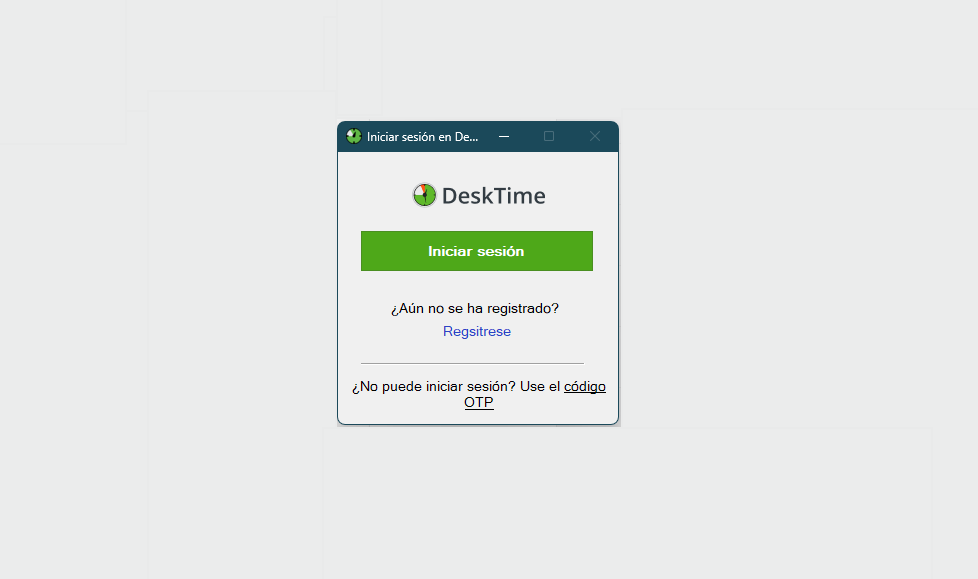Screen dimensions: 978x579
Task: Click the DeskTime icon in the title bar
Action: [x=354, y=136]
